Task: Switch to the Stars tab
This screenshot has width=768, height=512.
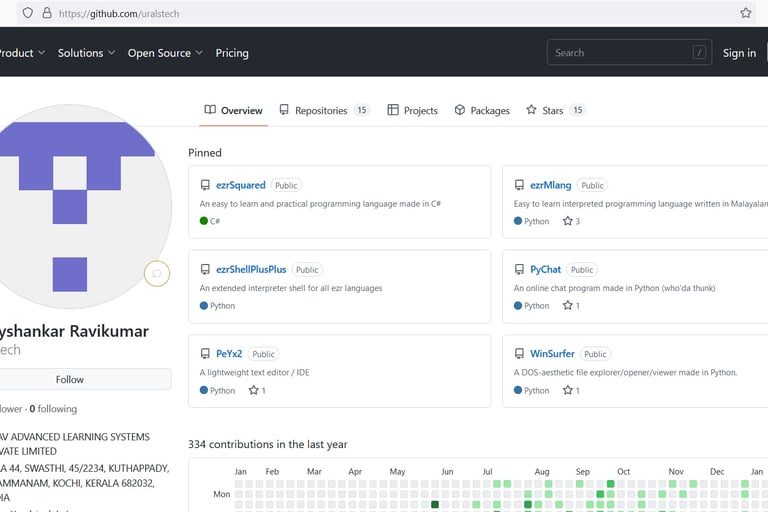Action: click(555, 110)
